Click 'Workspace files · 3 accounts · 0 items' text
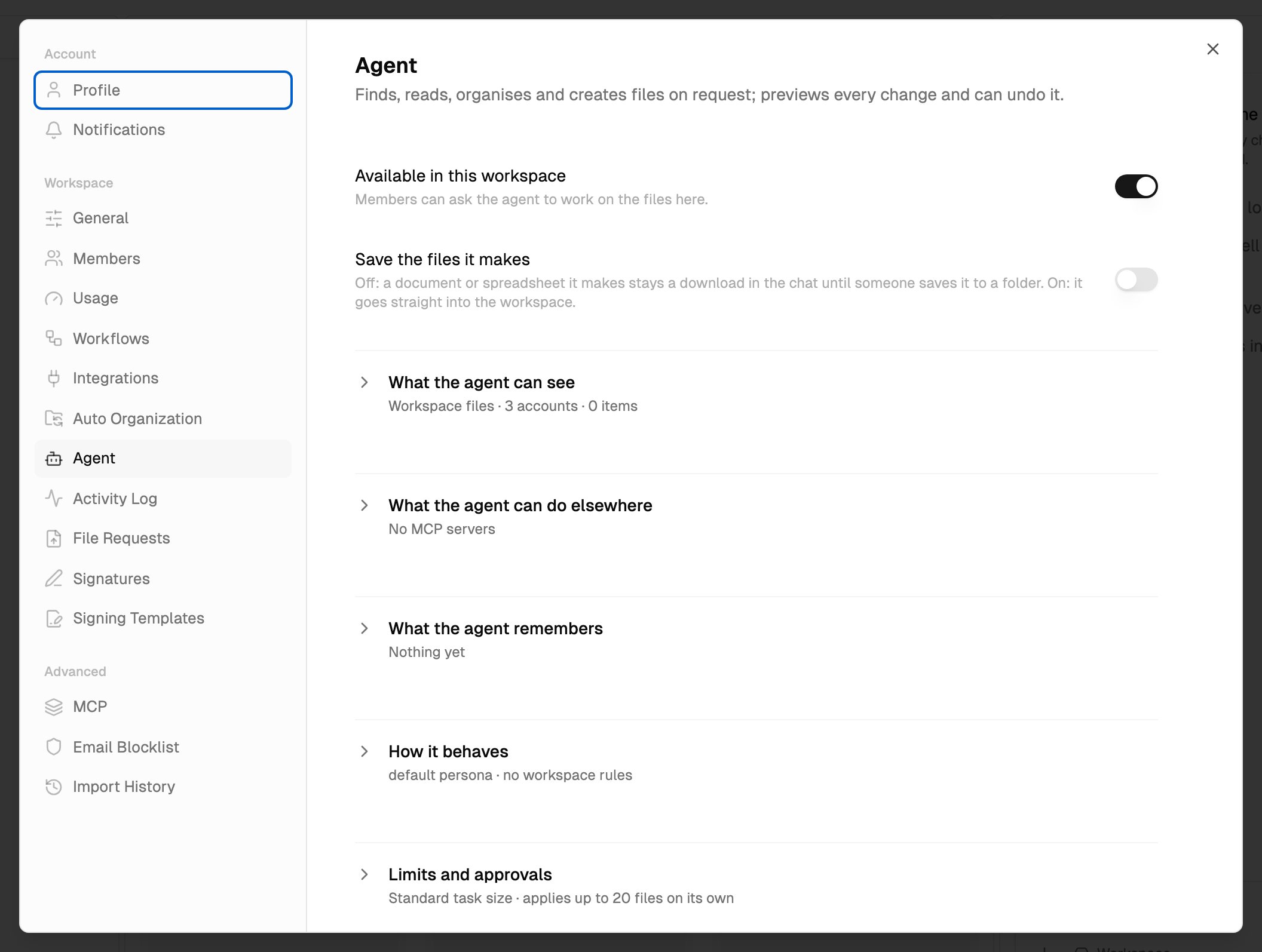 (513, 406)
